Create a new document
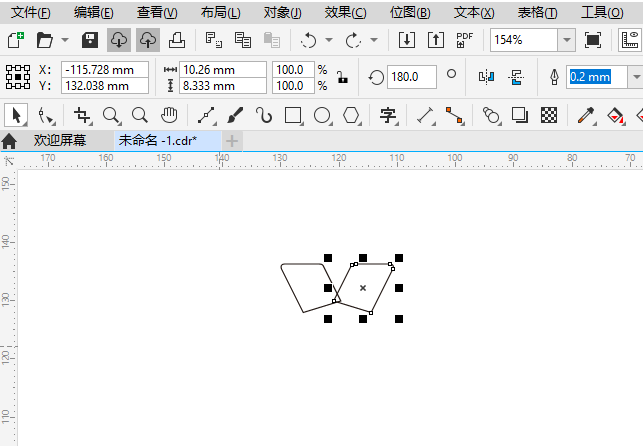This screenshot has height=446, width=643. tap(16, 40)
